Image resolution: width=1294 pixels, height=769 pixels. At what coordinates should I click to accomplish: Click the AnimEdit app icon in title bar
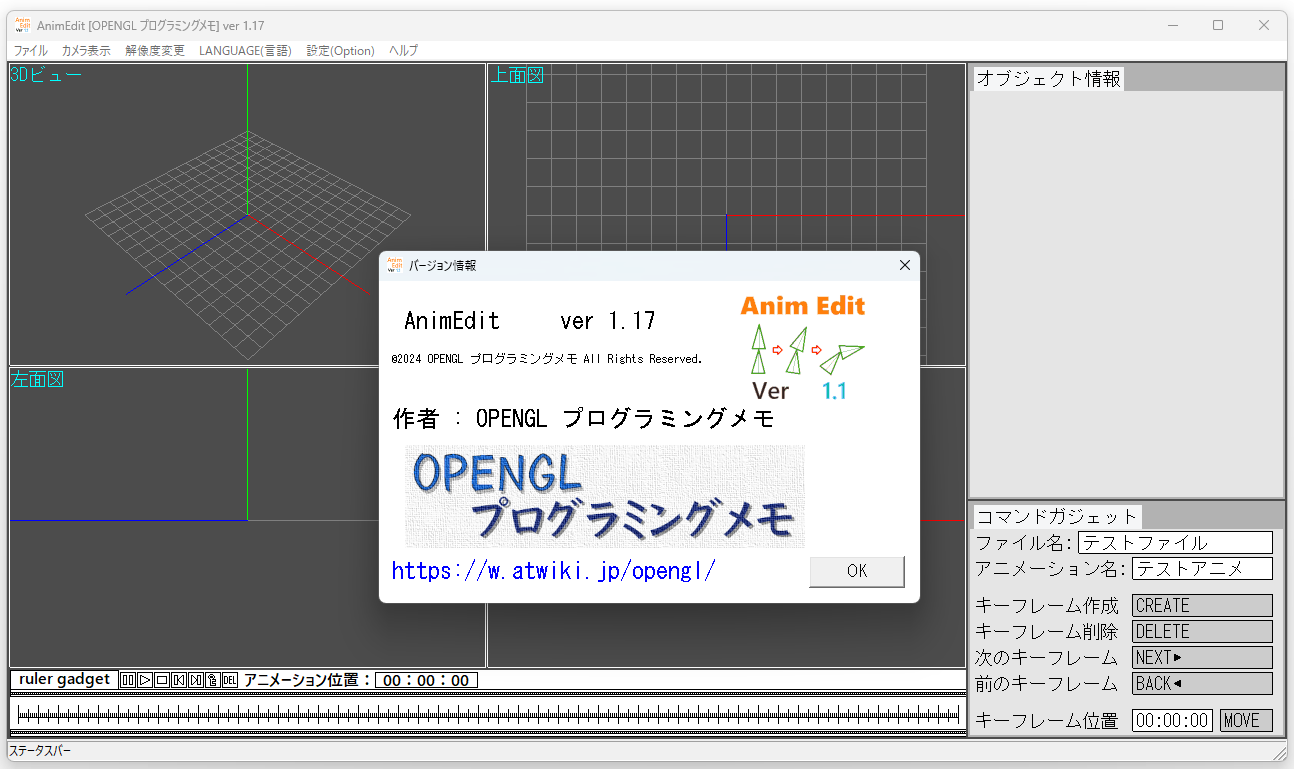(x=22, y=25)
